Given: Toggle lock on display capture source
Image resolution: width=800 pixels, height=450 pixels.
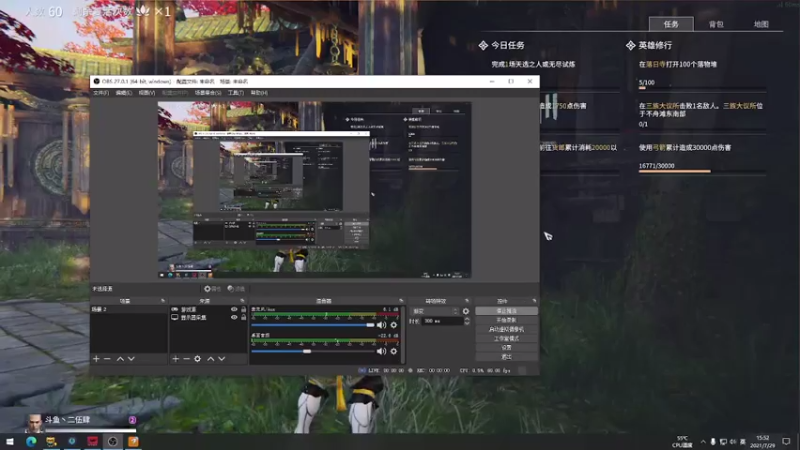Looking at the screenshot, I should pos(243,317).
